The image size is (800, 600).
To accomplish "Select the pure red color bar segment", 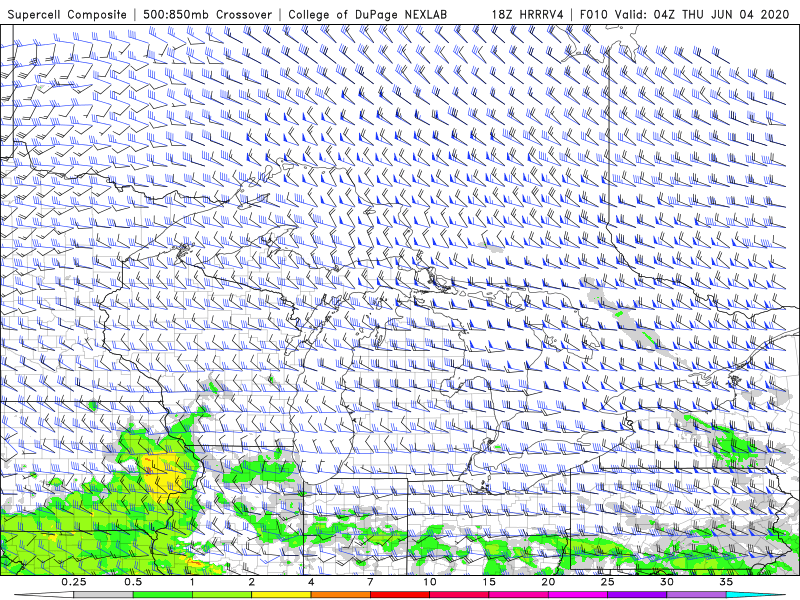I will pos(399,595).
